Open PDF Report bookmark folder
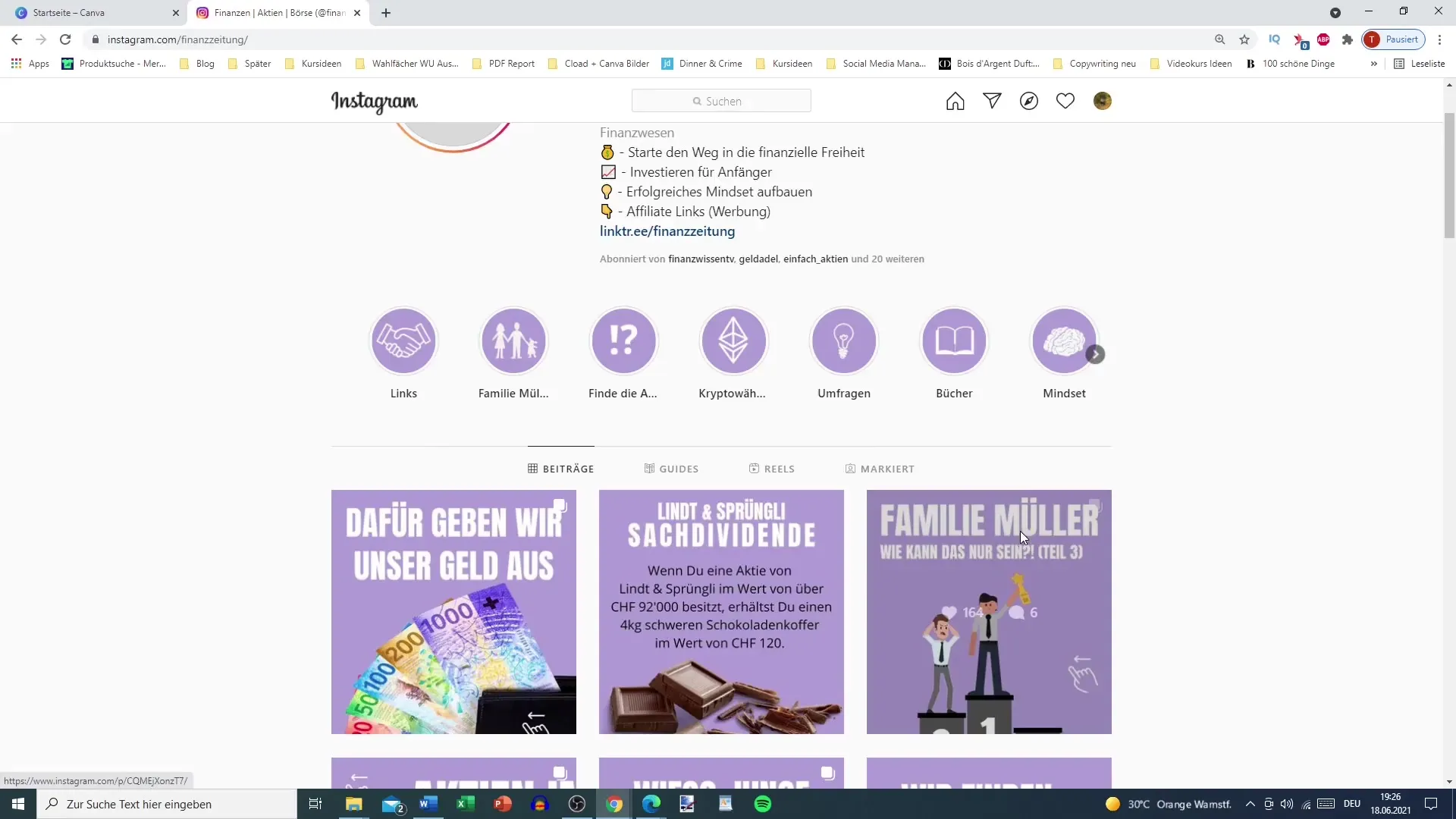The image size is (1456, 819). [x=504, y=64]
